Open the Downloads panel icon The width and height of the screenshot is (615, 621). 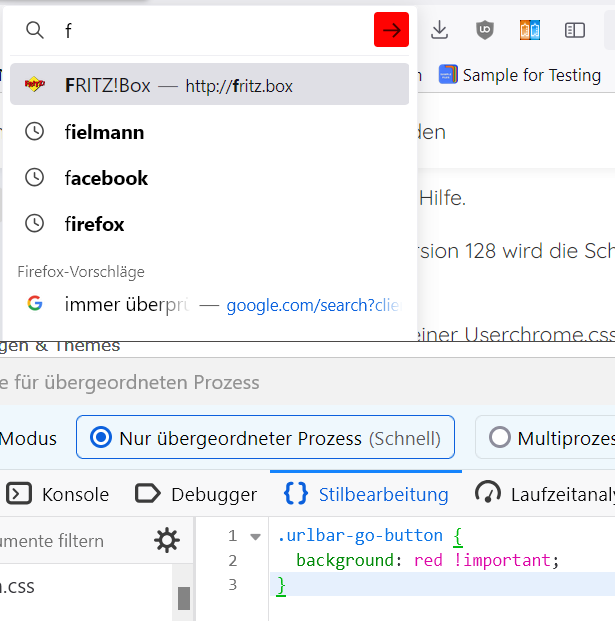(x=439, y=30)
